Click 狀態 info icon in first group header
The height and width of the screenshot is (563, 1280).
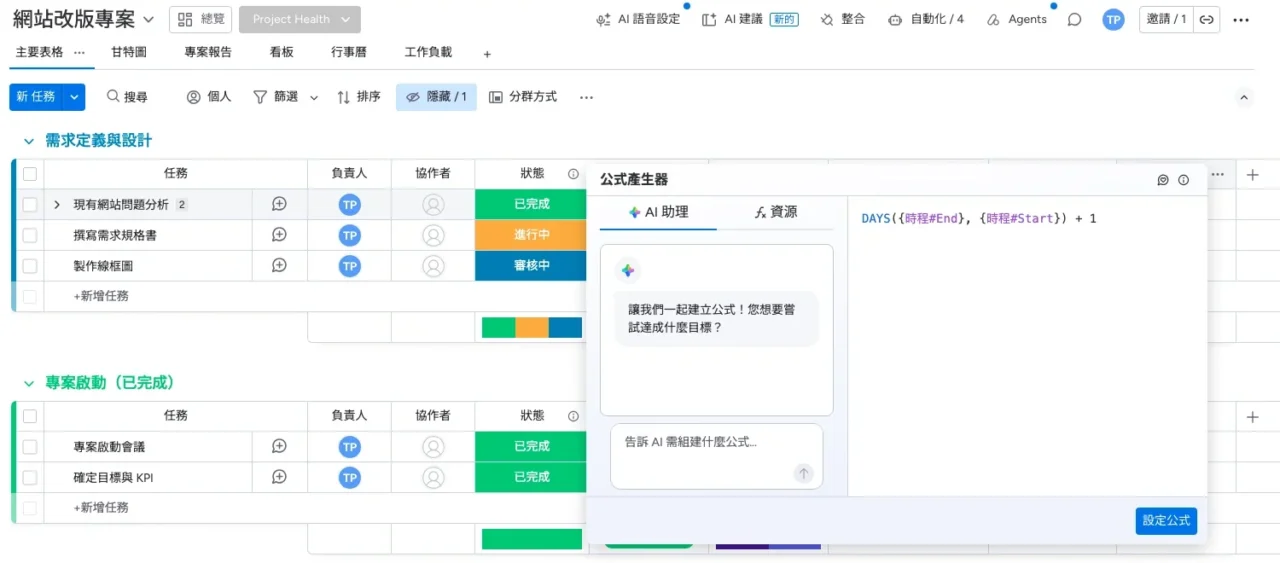click(573, 174)
